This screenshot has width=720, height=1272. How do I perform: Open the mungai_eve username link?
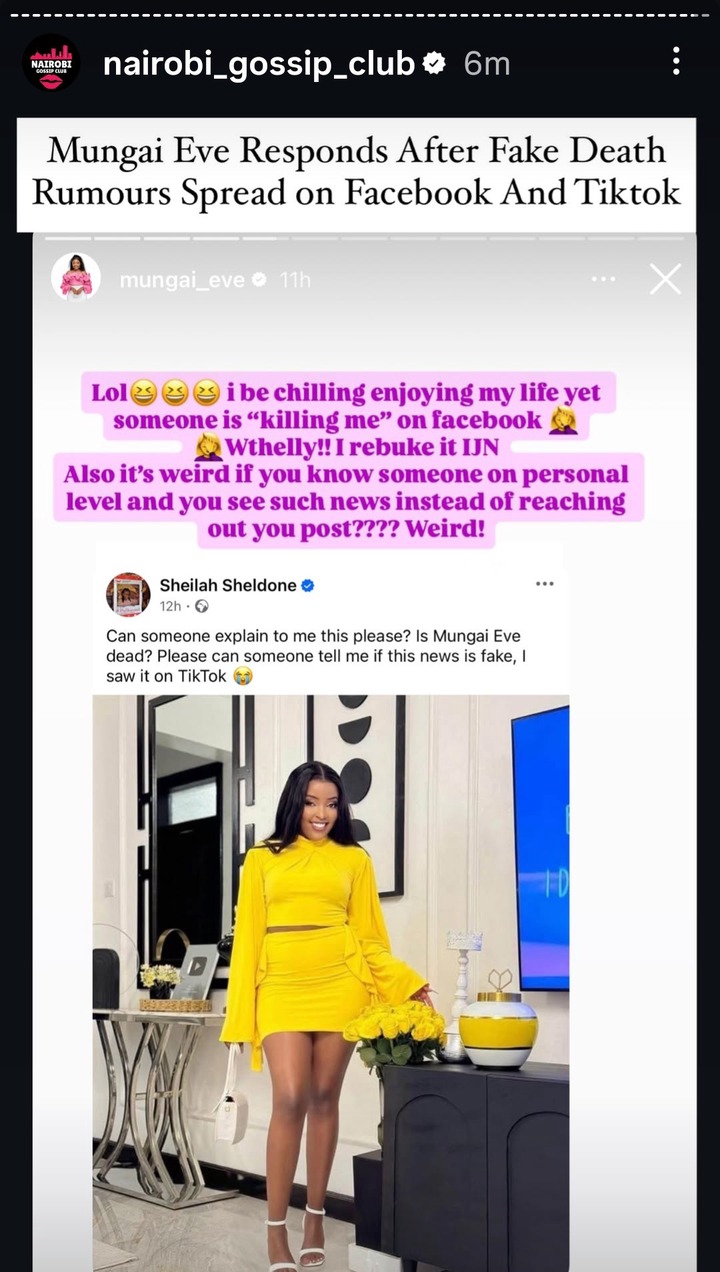(182, 280)
